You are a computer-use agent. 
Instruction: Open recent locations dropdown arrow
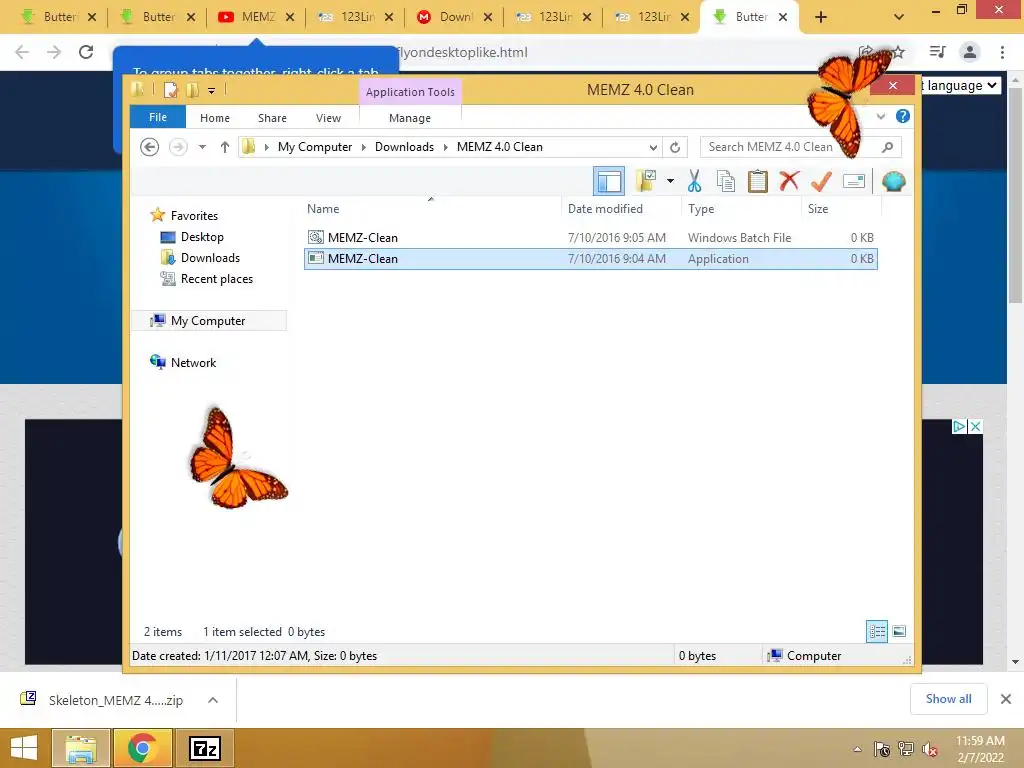202,147
